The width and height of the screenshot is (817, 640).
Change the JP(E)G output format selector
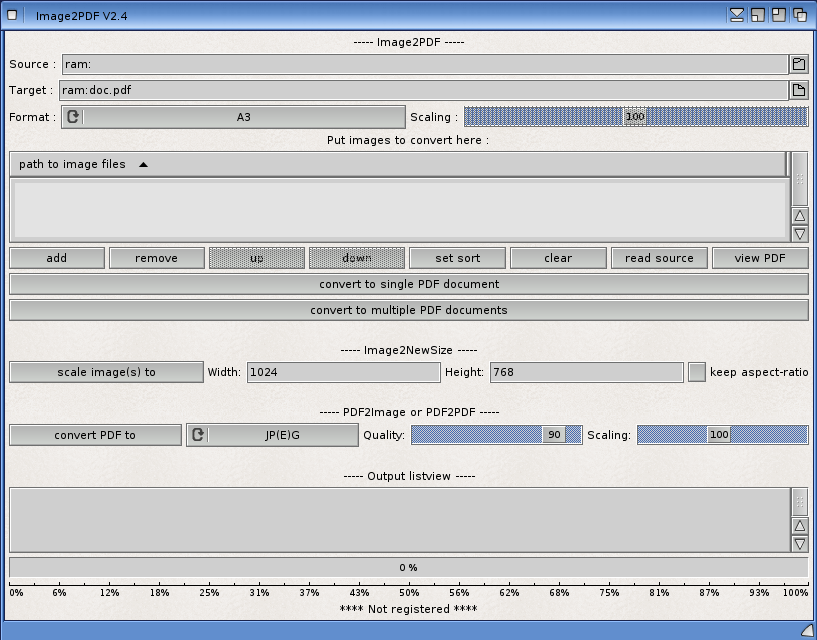pos(282,435)
